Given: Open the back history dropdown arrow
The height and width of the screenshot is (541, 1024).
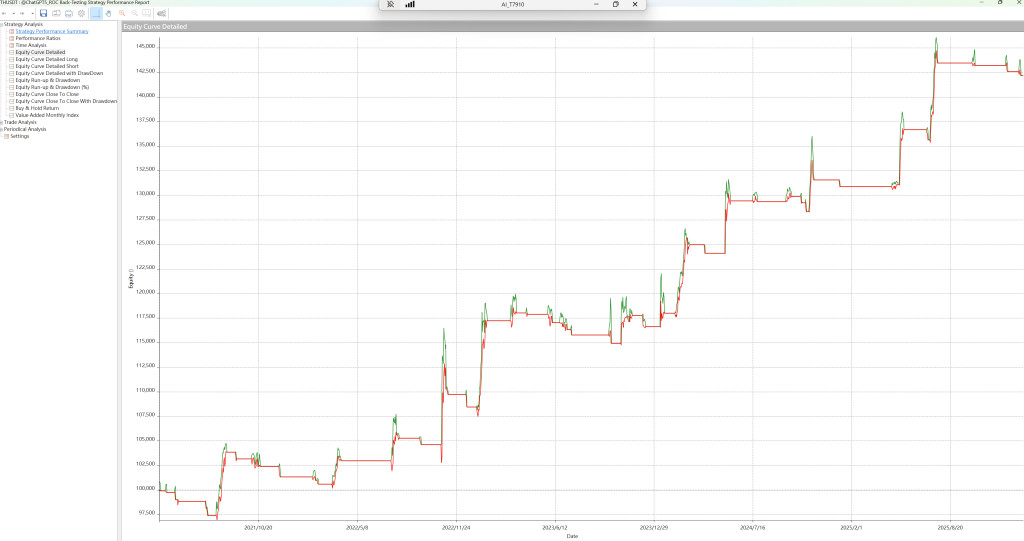Looking at the screenshot, I should tap(13, 13).
